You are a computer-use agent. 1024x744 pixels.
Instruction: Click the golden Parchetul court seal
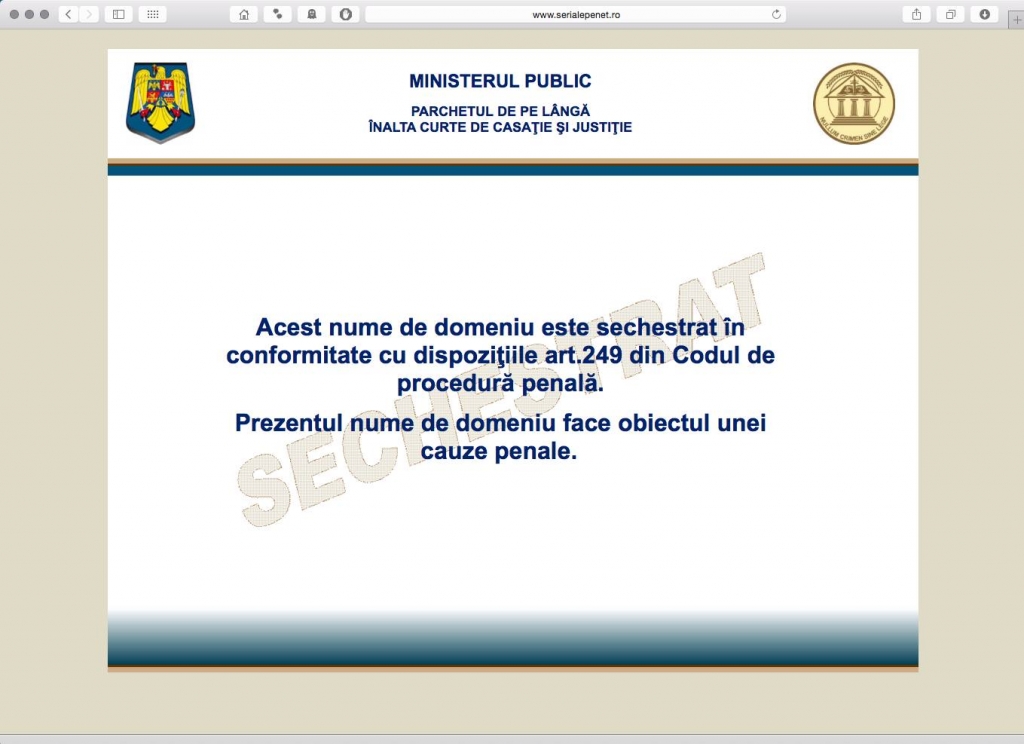point(853,101)
